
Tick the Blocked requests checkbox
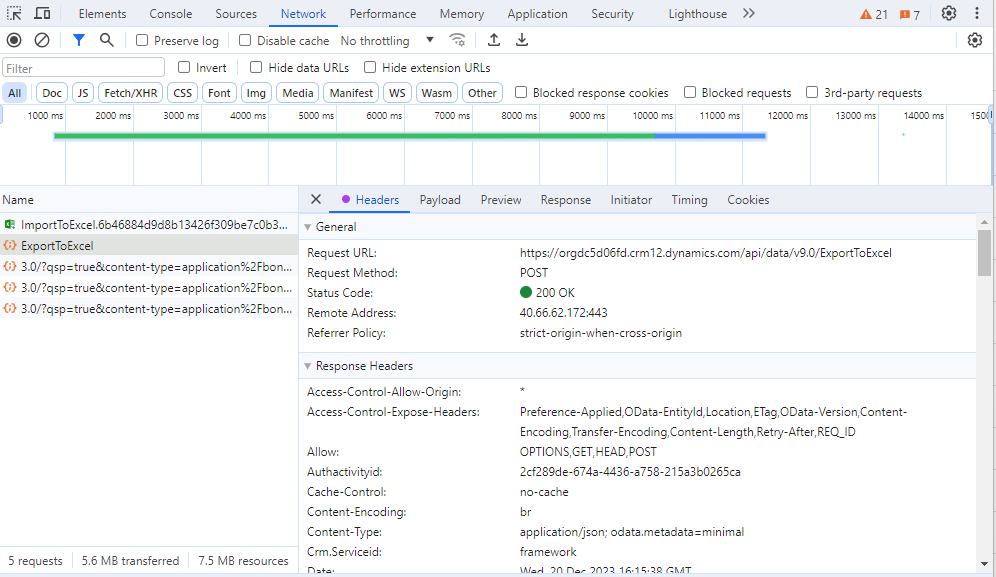coord(690,93)
